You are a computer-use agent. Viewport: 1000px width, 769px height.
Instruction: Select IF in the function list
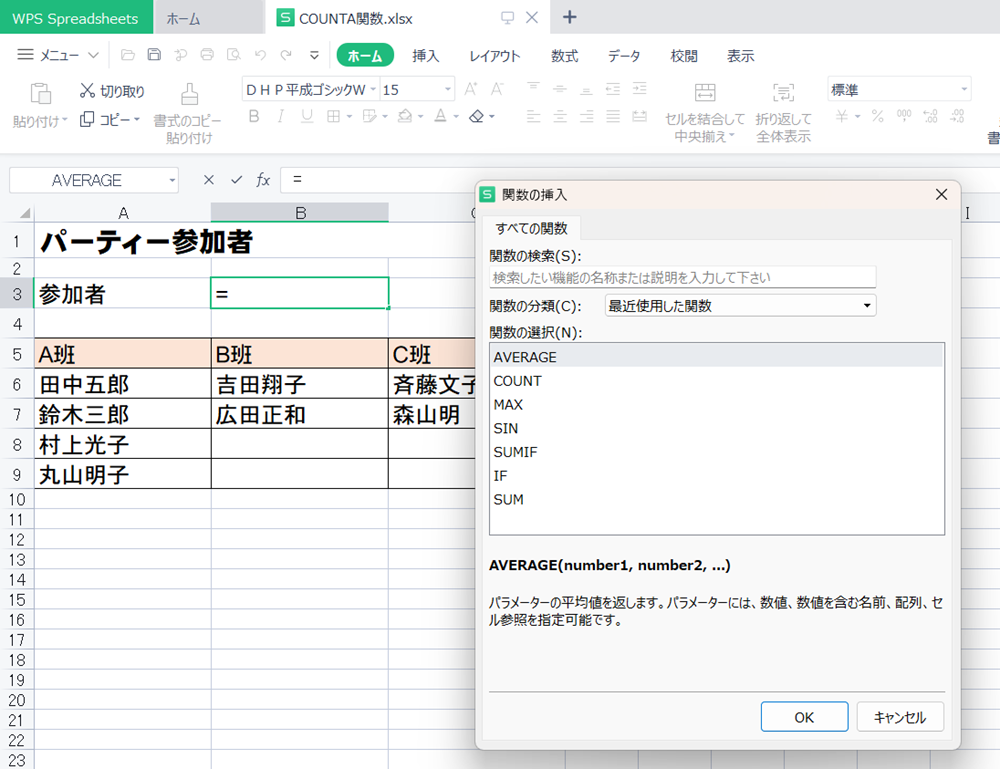(x=716, y=476)
